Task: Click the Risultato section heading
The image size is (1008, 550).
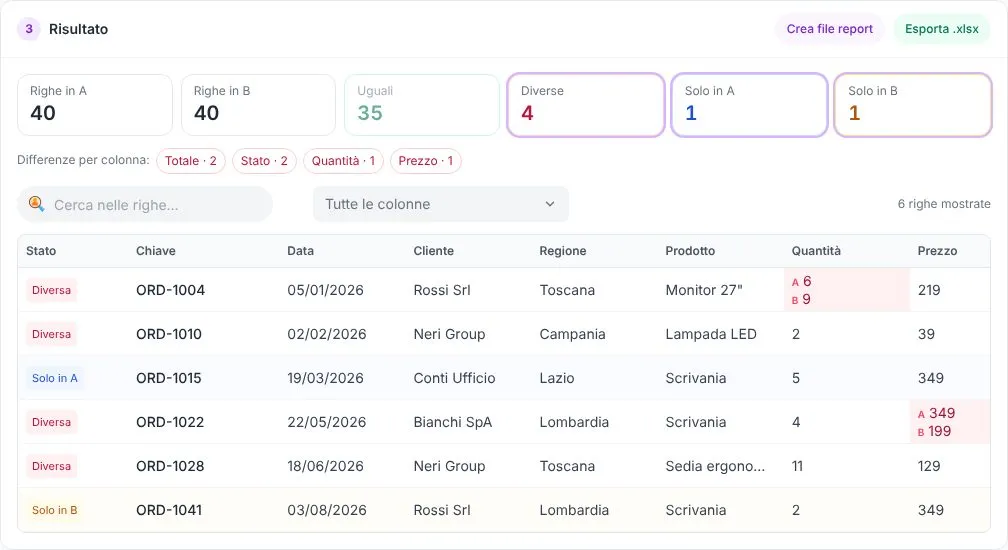Action: tap(78, 29)
